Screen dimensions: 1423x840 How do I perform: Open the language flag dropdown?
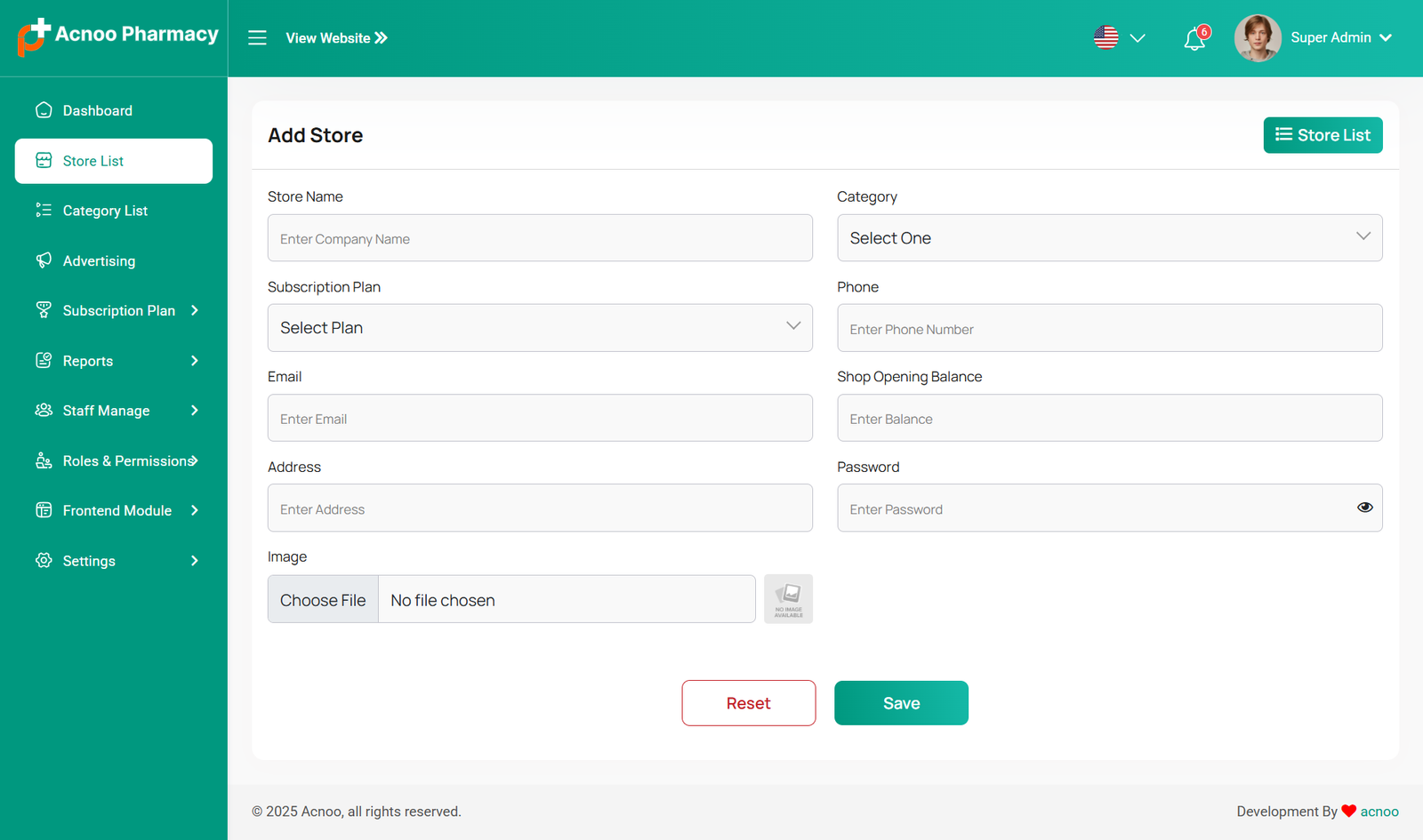(x=1119, y=38)
